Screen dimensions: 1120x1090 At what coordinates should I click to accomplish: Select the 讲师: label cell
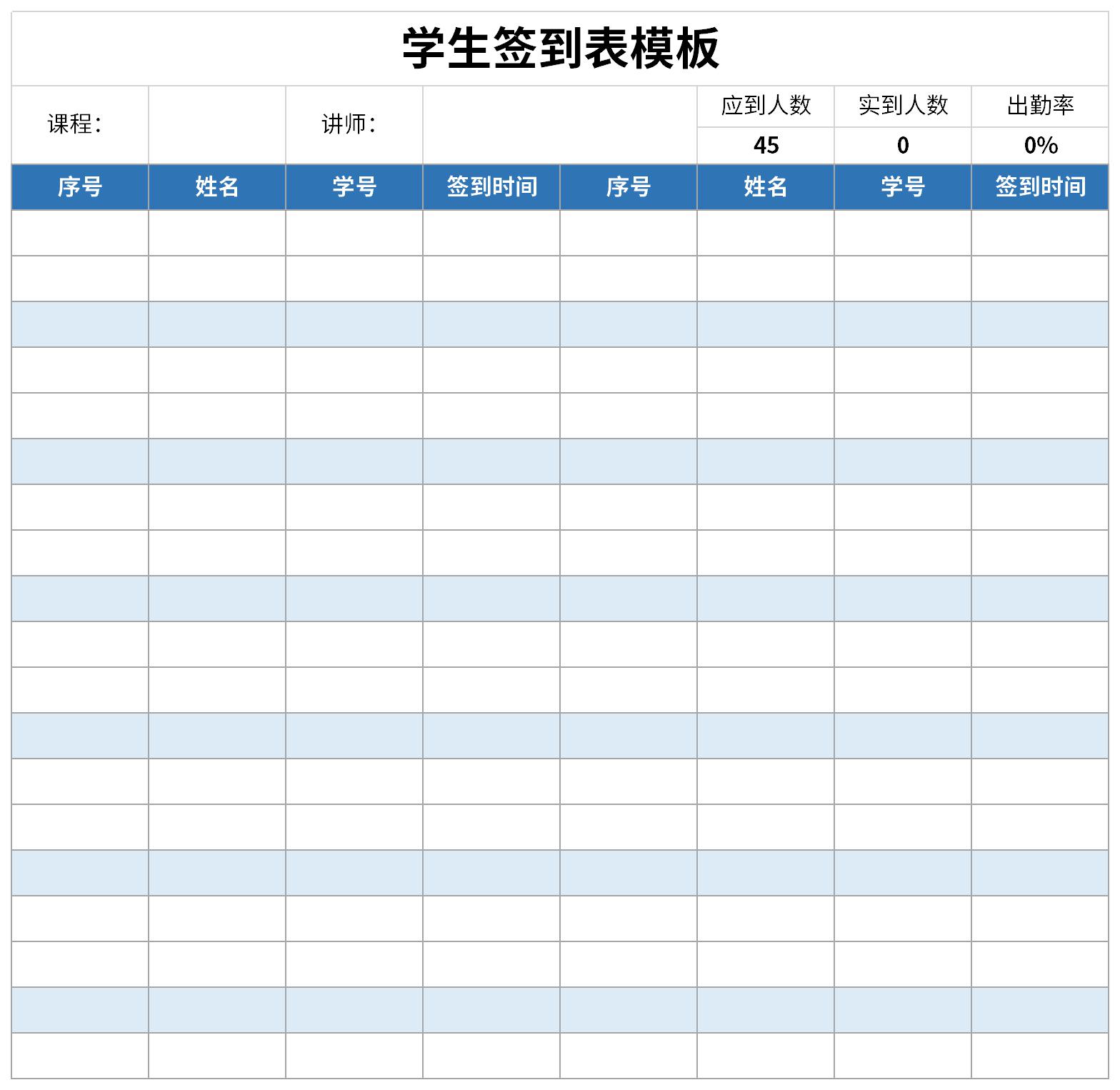[x=354, y=125]
